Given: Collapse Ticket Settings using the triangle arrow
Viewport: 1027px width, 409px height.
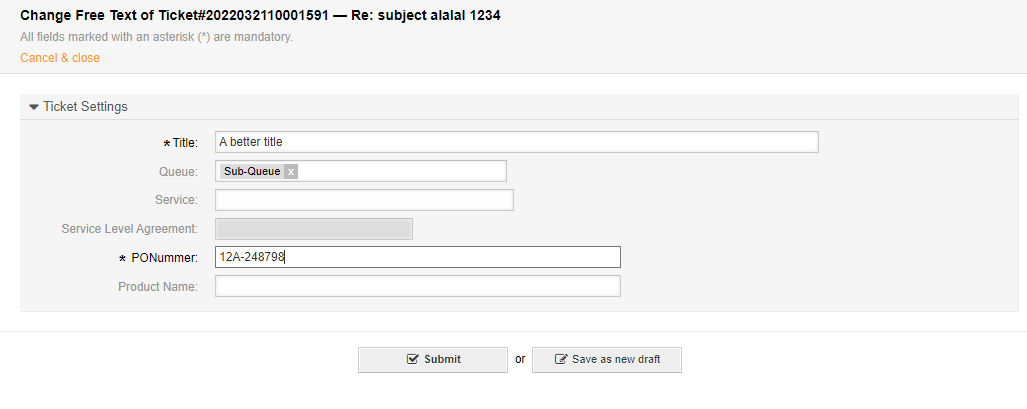Looking at the screenshot, I should pyautogui.click(x=33, y=107).
